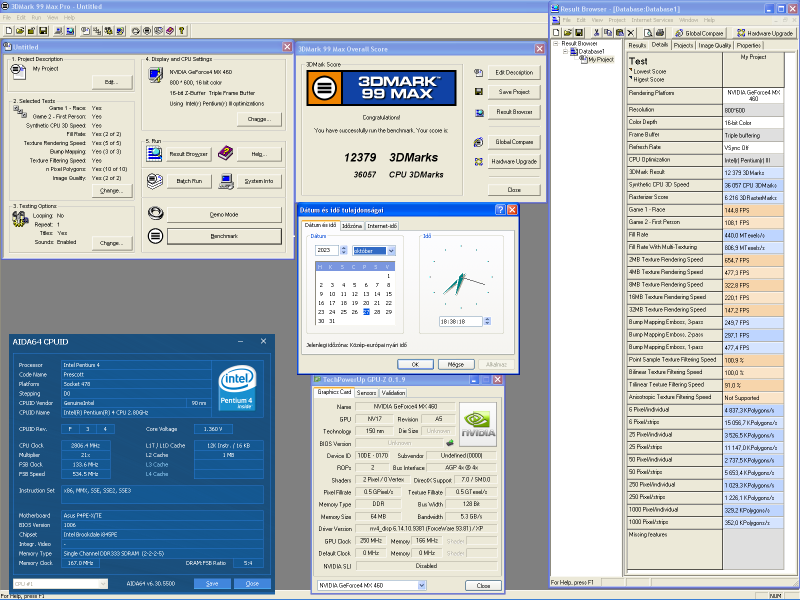Screen dimensions: 800x600
Task: Select day 27 in the calendar
Action: pos(366,312)
